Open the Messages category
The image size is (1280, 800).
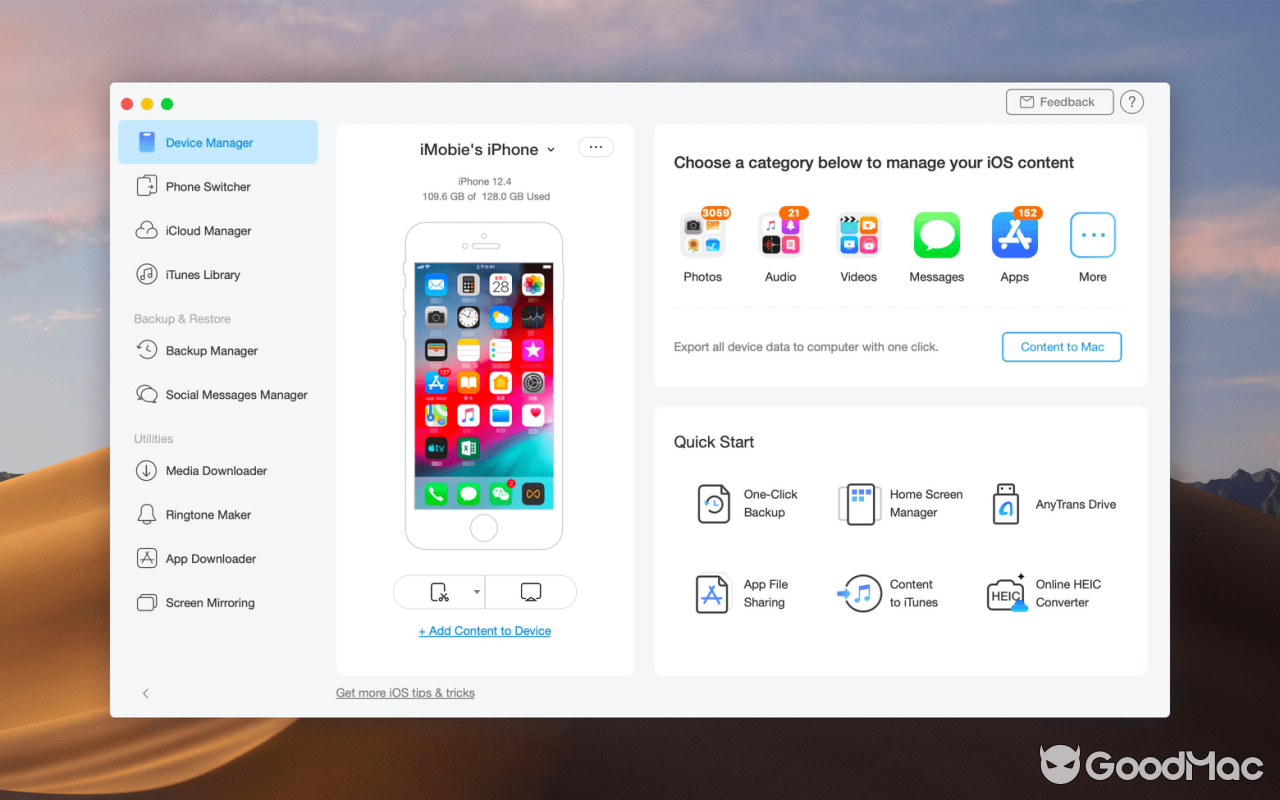[x=936, y=234]
